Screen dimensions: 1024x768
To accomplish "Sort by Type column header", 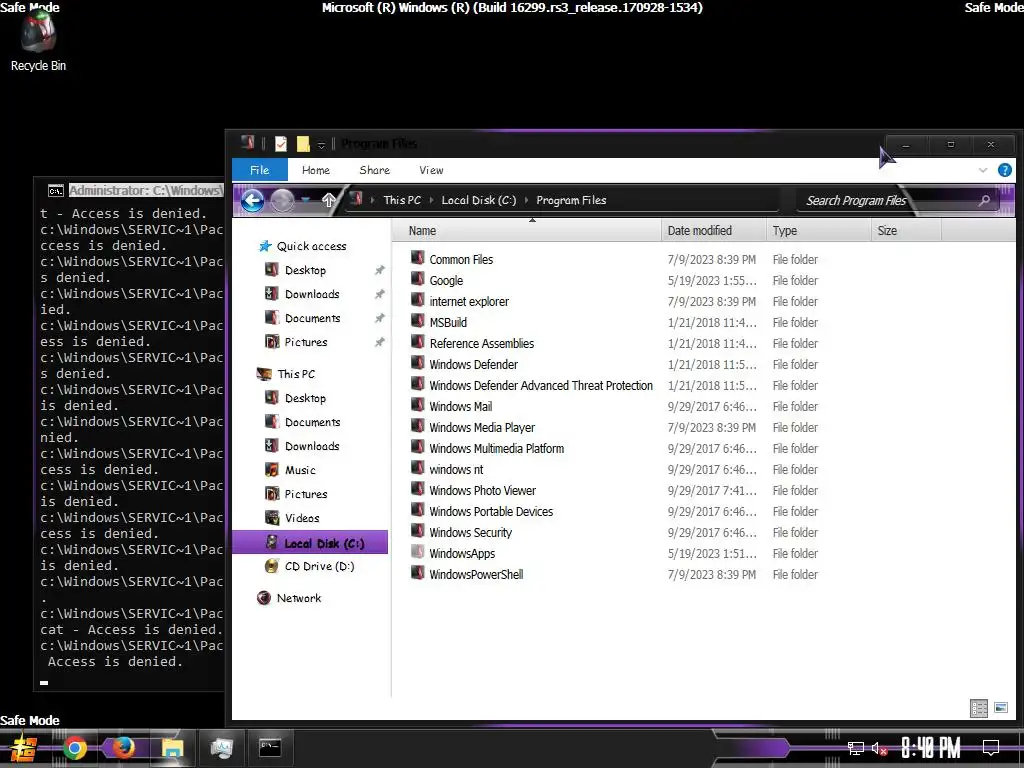I will pyautogui.click(x=818, y=231).
